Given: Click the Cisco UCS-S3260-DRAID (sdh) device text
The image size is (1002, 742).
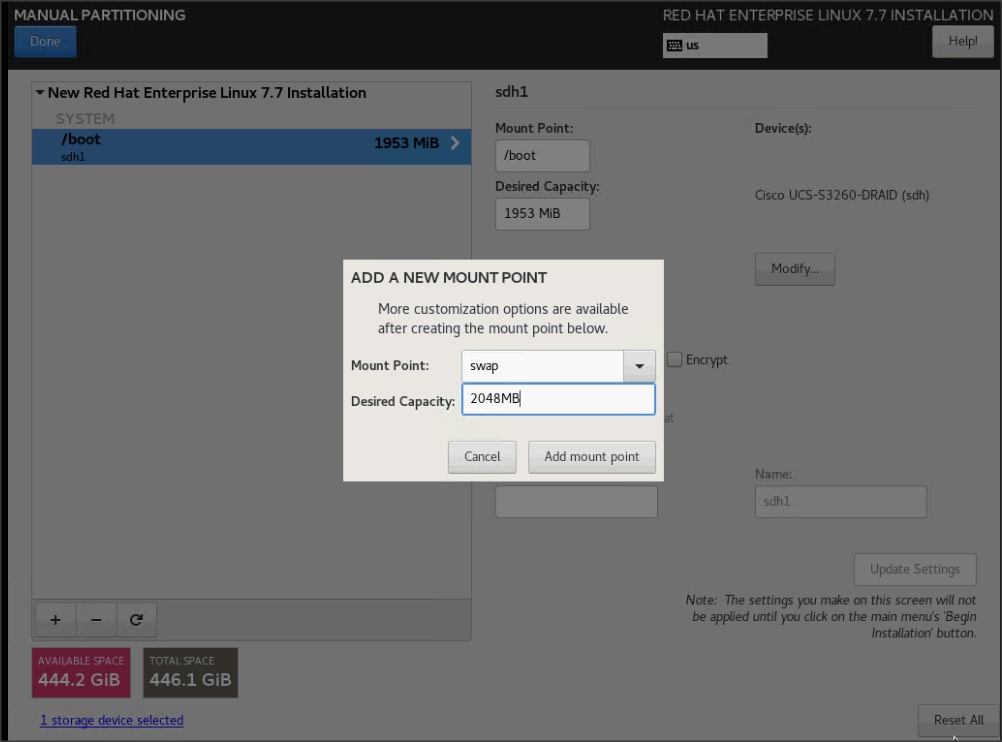Looking at the screenshot, I should click(x=842, y=195).
